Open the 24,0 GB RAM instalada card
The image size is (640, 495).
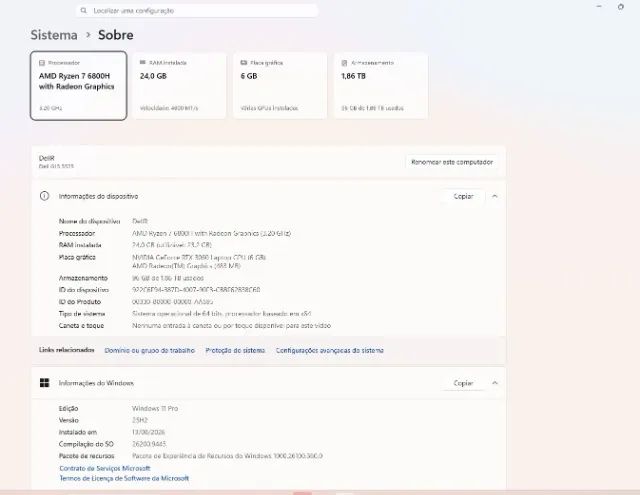click(x=179, y=86)
